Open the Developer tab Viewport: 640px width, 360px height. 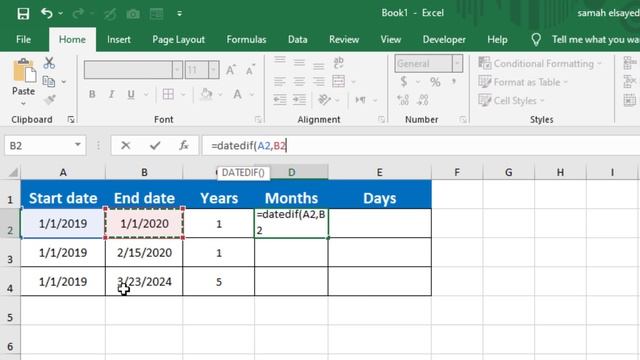point(444,40)
